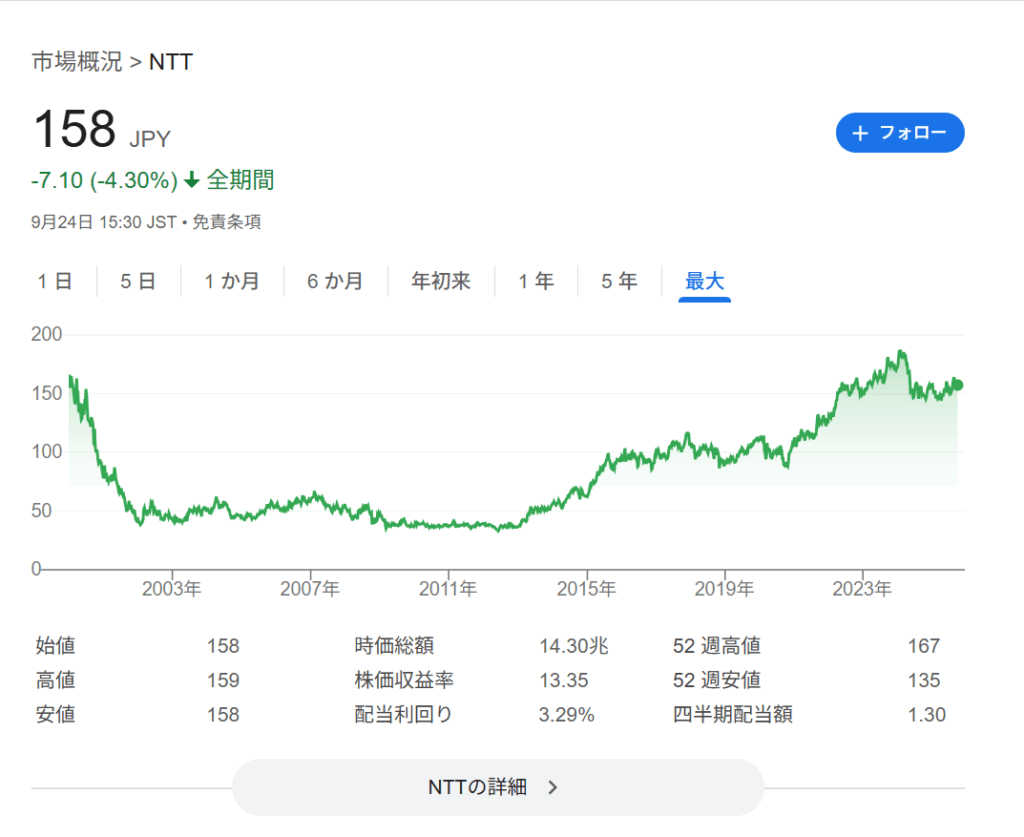The width and height of the screenshot is (1024, 837).
Task: Open NTTの詳細 details button
Action: pos(497,787)
